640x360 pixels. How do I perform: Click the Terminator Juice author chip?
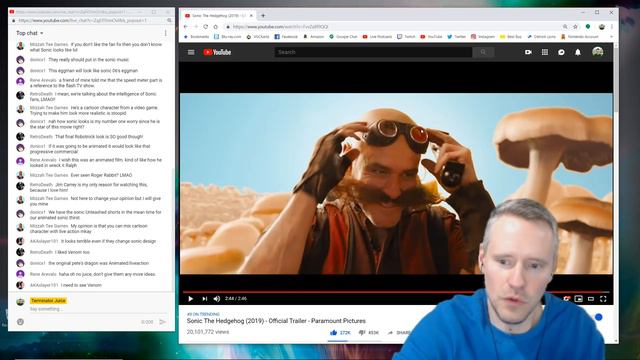tap(48, 301)
